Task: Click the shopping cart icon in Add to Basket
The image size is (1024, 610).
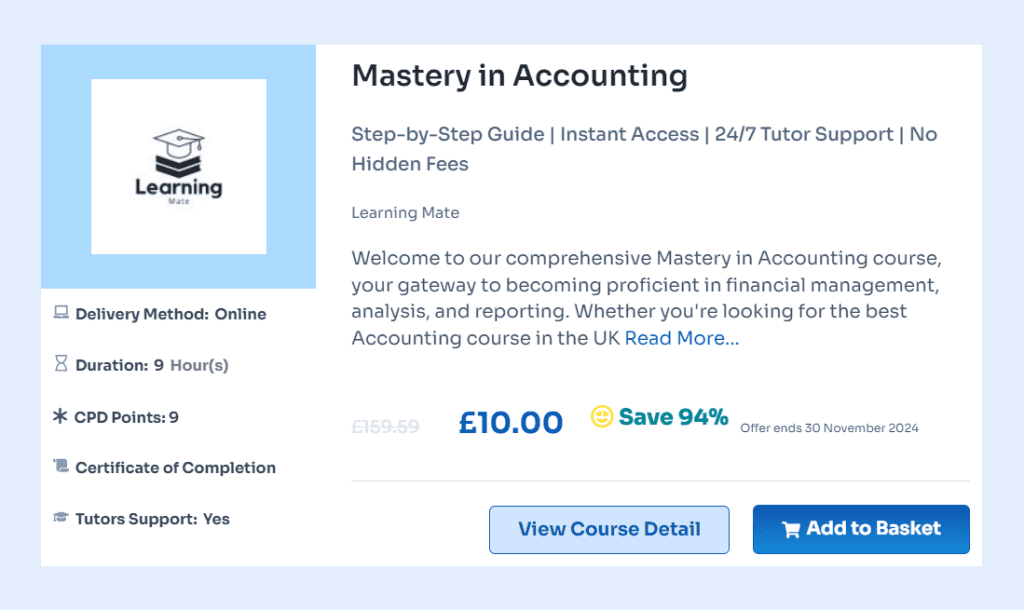Action: click(x=791, y=530)
